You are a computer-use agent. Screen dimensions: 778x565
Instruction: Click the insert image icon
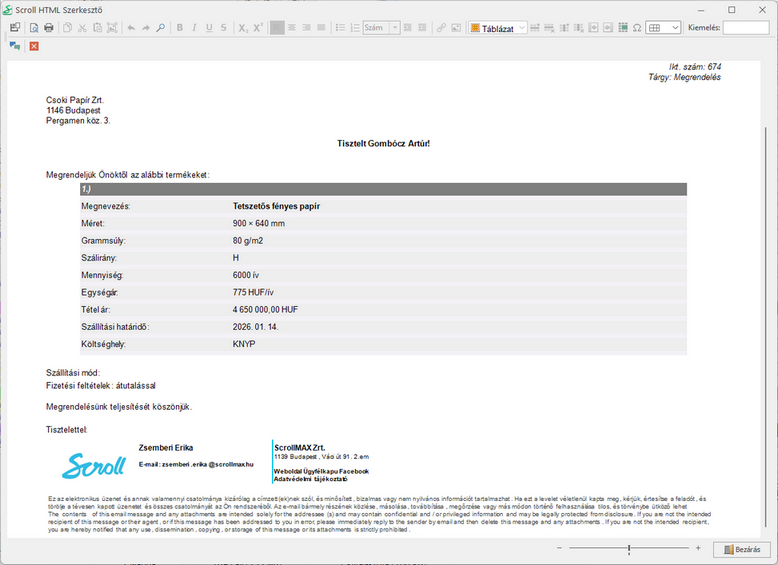(457, 28)
